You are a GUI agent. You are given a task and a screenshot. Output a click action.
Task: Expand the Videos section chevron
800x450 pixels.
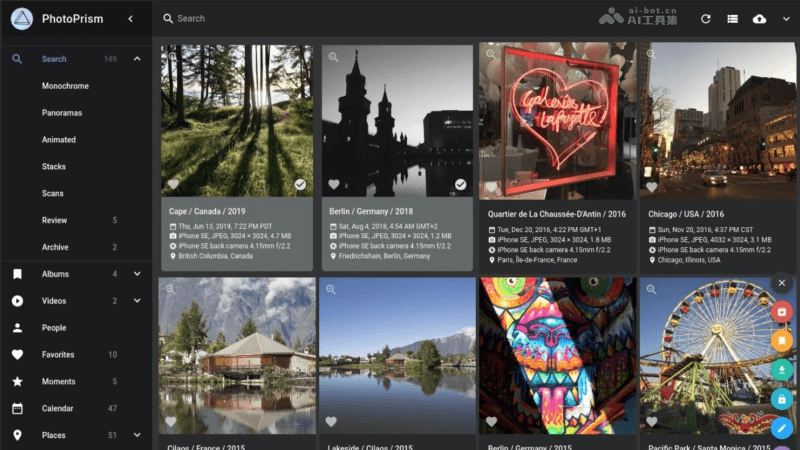[137, 301]
